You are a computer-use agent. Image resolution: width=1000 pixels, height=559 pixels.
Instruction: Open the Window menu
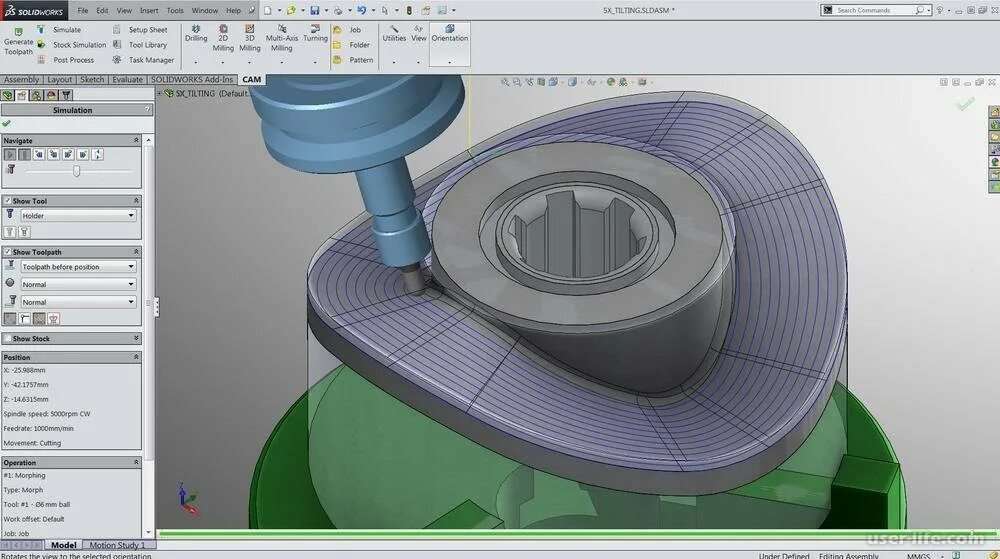point(205,10)
